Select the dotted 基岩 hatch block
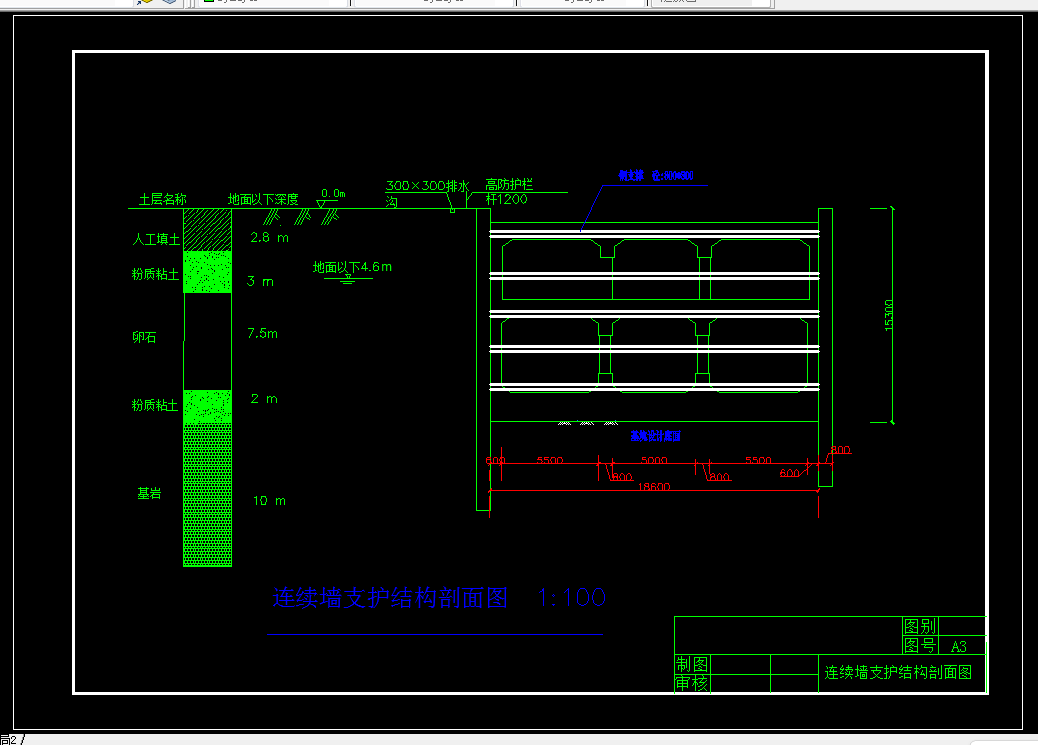The image size is (1038, 745). (207, 495)
